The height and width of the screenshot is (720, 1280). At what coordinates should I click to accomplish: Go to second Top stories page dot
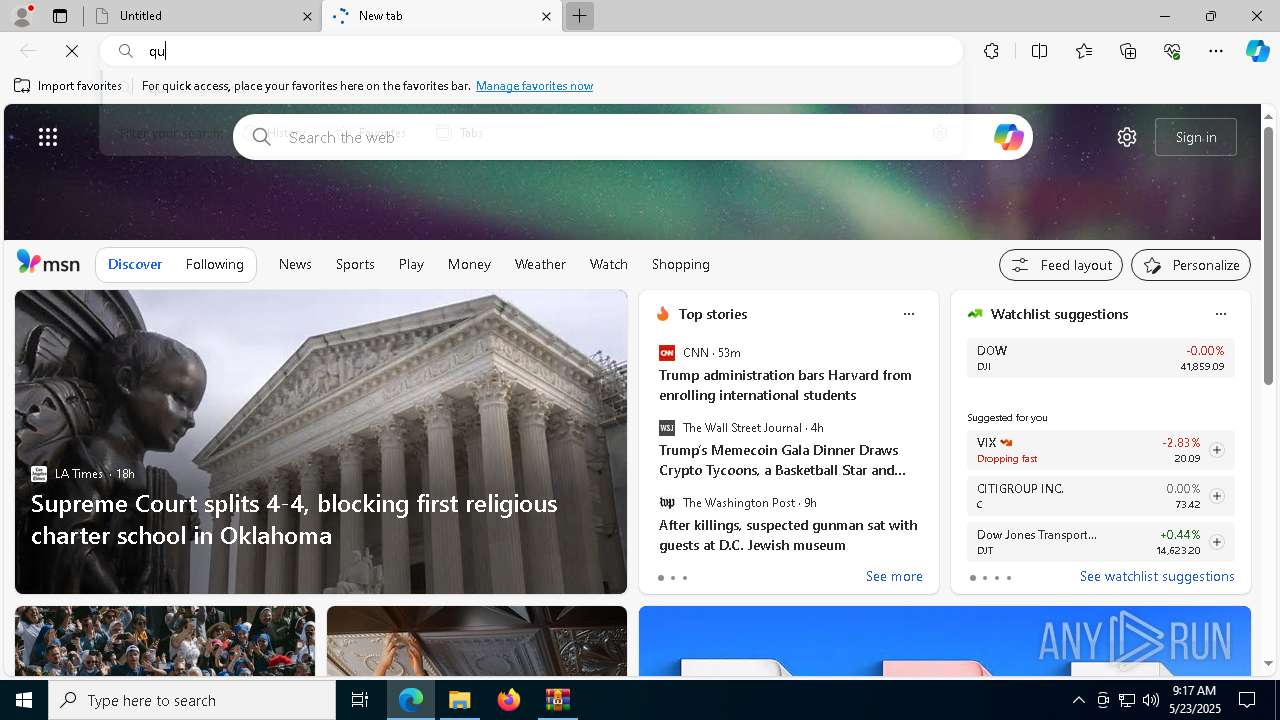point(673,578)
